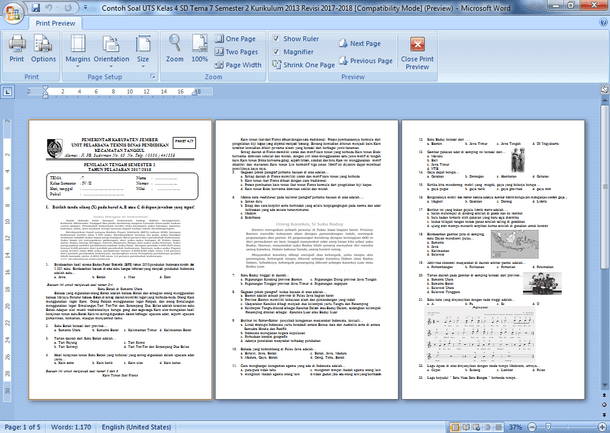This screenshot has height=433, width=610.
Task: Go to Next Page
Action: point(360,44)
